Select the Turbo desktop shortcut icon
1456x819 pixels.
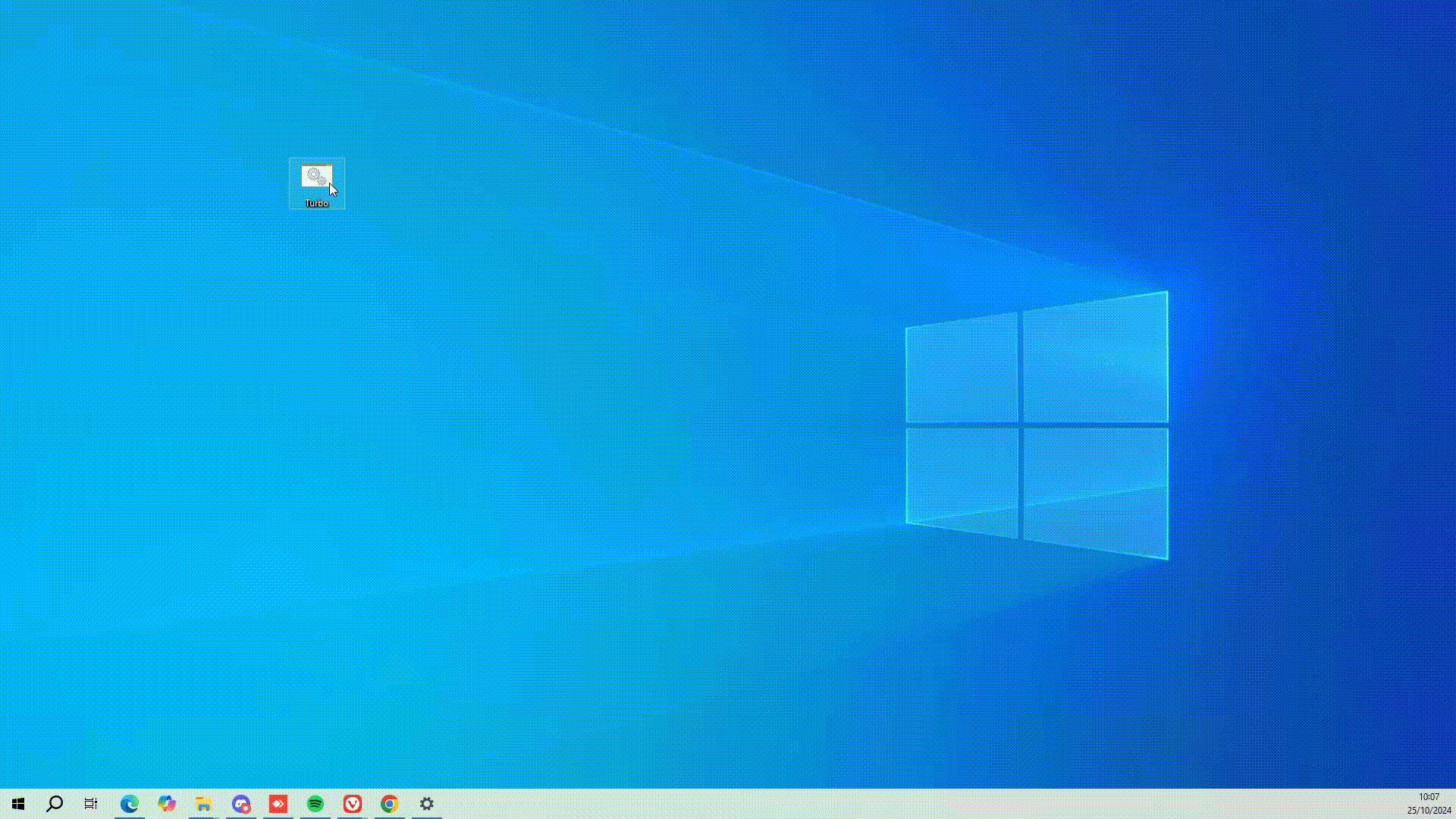(x=315, y=177)
